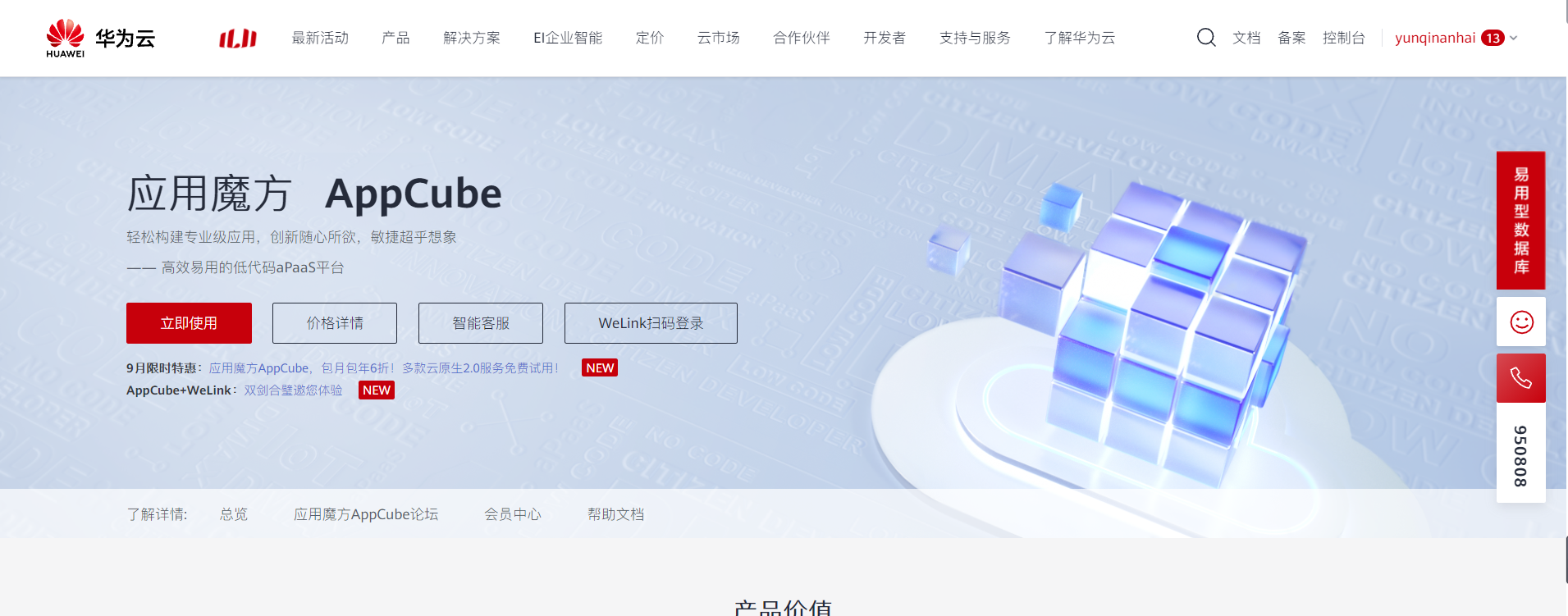Open the search magnifier icon
The image size is (1568, 616).
click(x=1206, y=38)
